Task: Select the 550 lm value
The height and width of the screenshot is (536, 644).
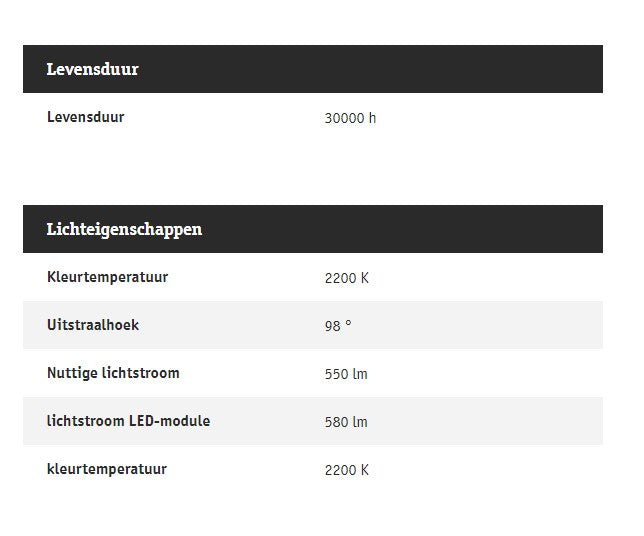Action: click(346, 374)
